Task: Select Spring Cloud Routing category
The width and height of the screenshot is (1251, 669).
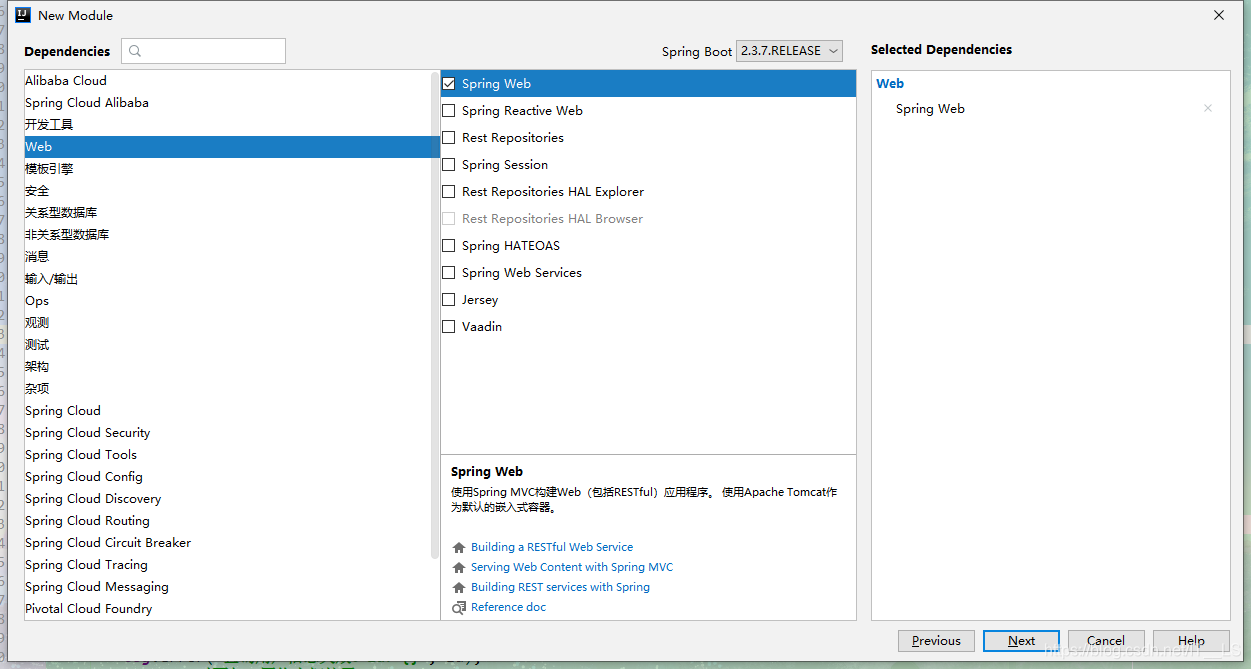Action: pos(228,521)
